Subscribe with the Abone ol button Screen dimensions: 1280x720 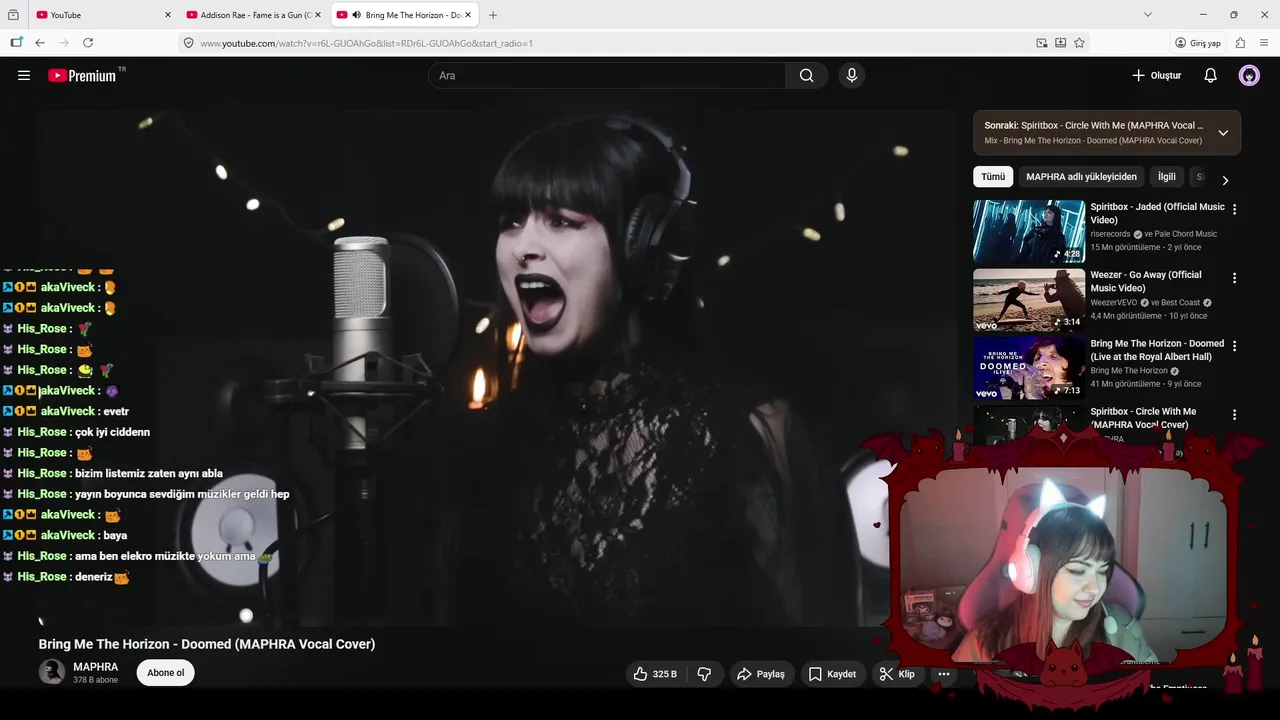[x=166, y=673]
